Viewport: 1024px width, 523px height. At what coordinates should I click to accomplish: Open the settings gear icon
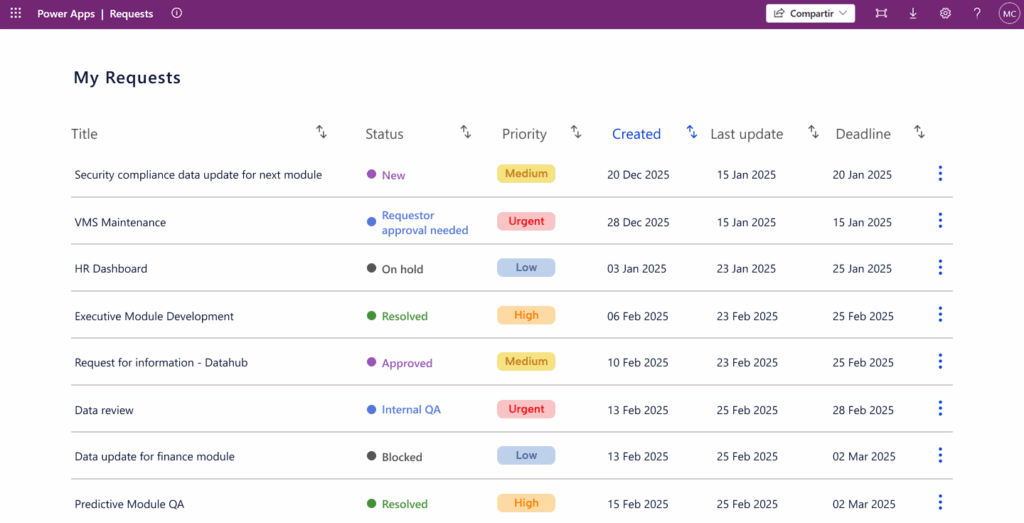click(x=945, y=14)
